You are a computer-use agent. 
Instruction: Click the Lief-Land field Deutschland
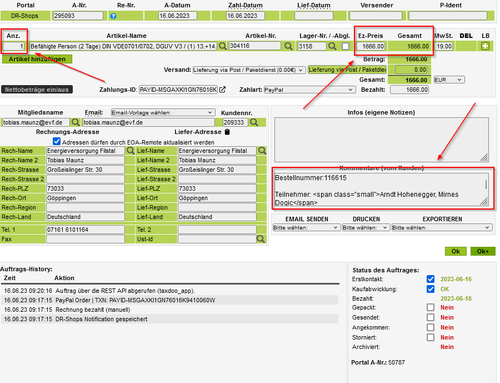coord(217,217)
